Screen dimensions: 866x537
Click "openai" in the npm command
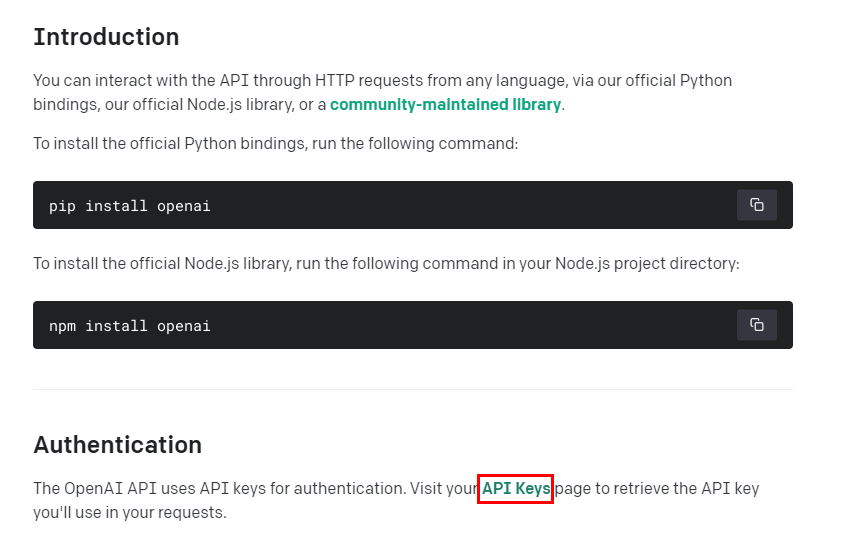point(183,326)
